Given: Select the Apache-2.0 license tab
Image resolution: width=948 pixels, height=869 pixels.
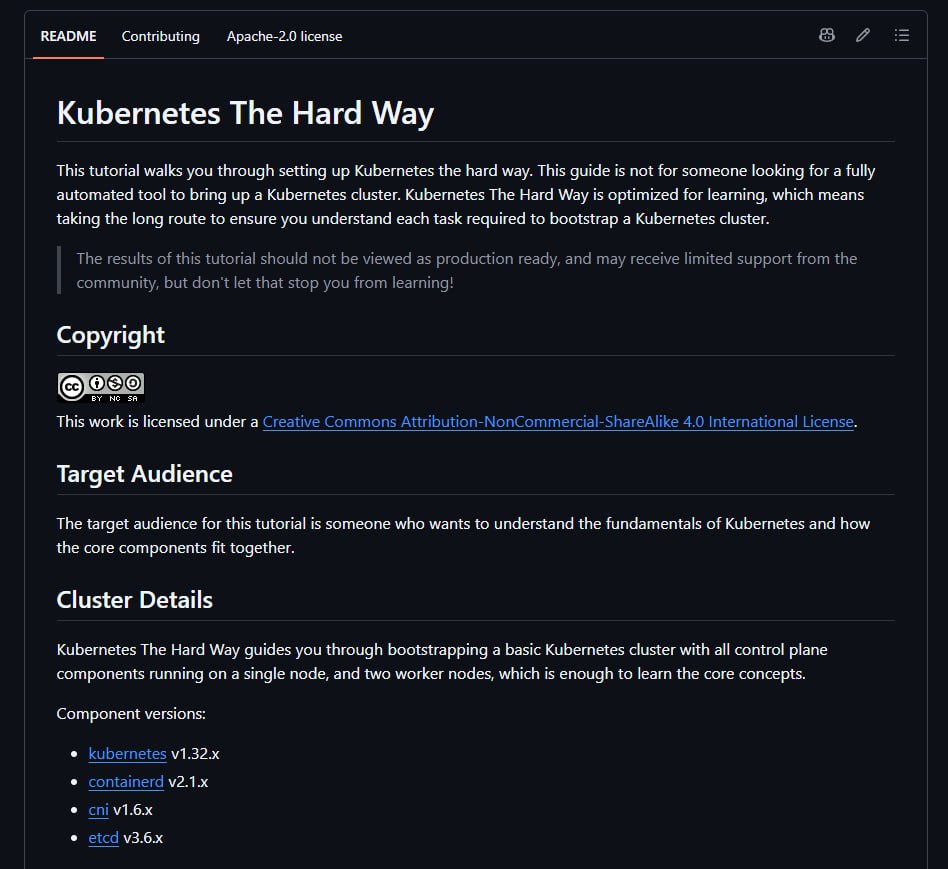Looking at the screenshot, I should pyautogui.click(x=284, y=36).
